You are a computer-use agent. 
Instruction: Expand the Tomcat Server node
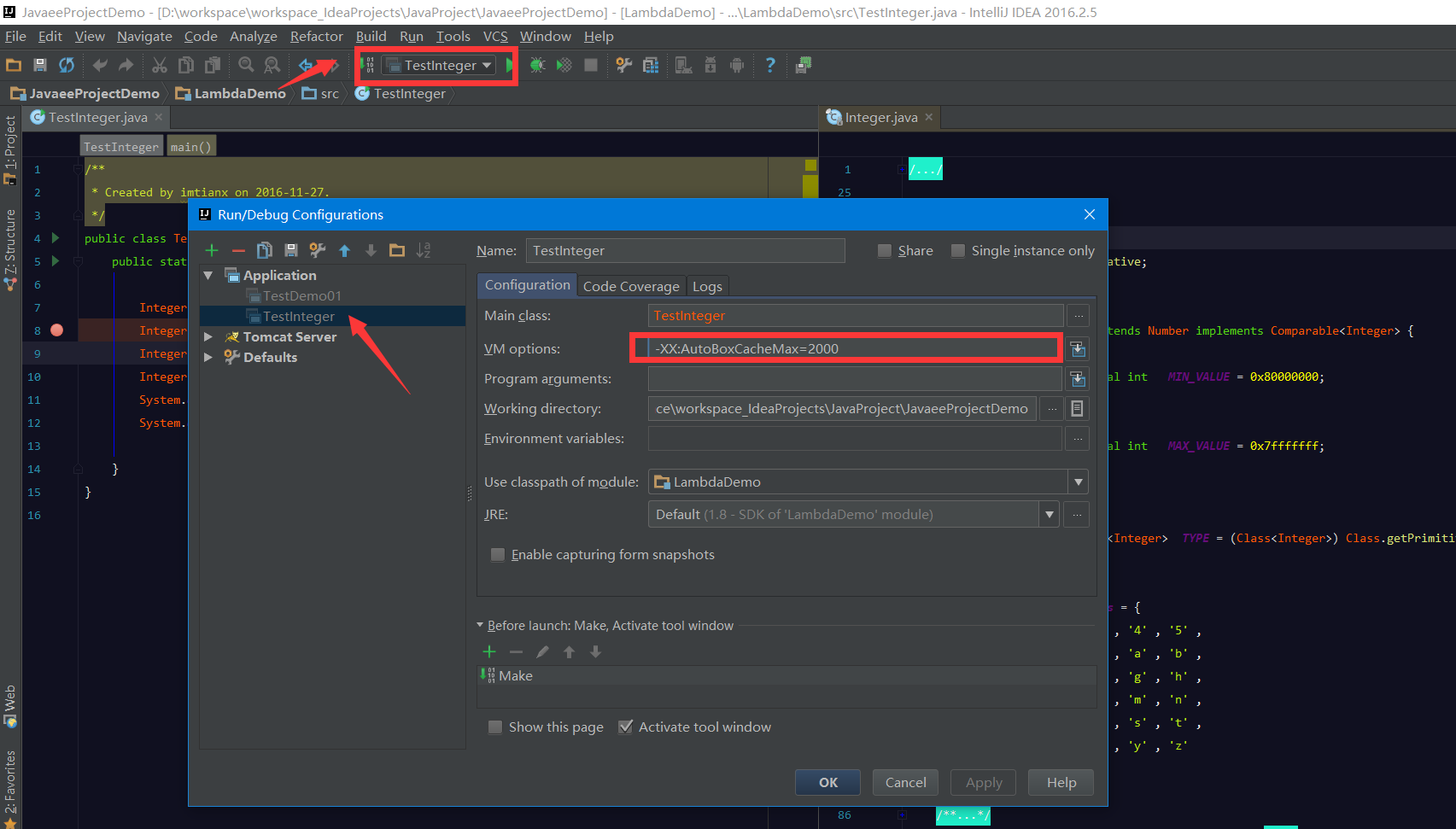208,336
